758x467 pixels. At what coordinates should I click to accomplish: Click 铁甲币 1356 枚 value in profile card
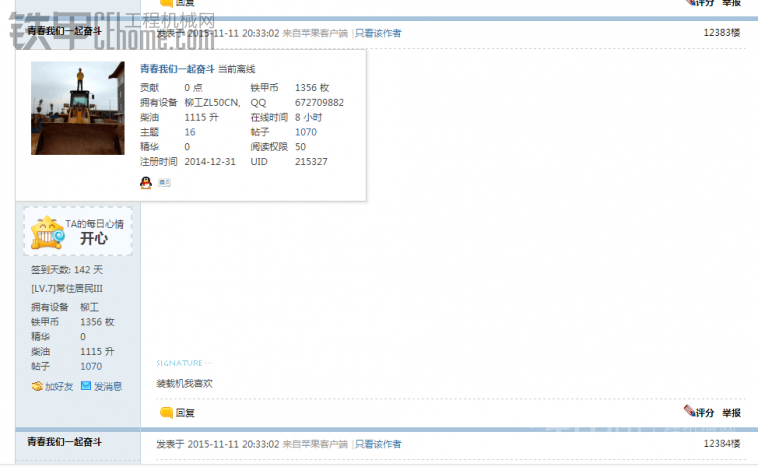(x=312, y=88)
